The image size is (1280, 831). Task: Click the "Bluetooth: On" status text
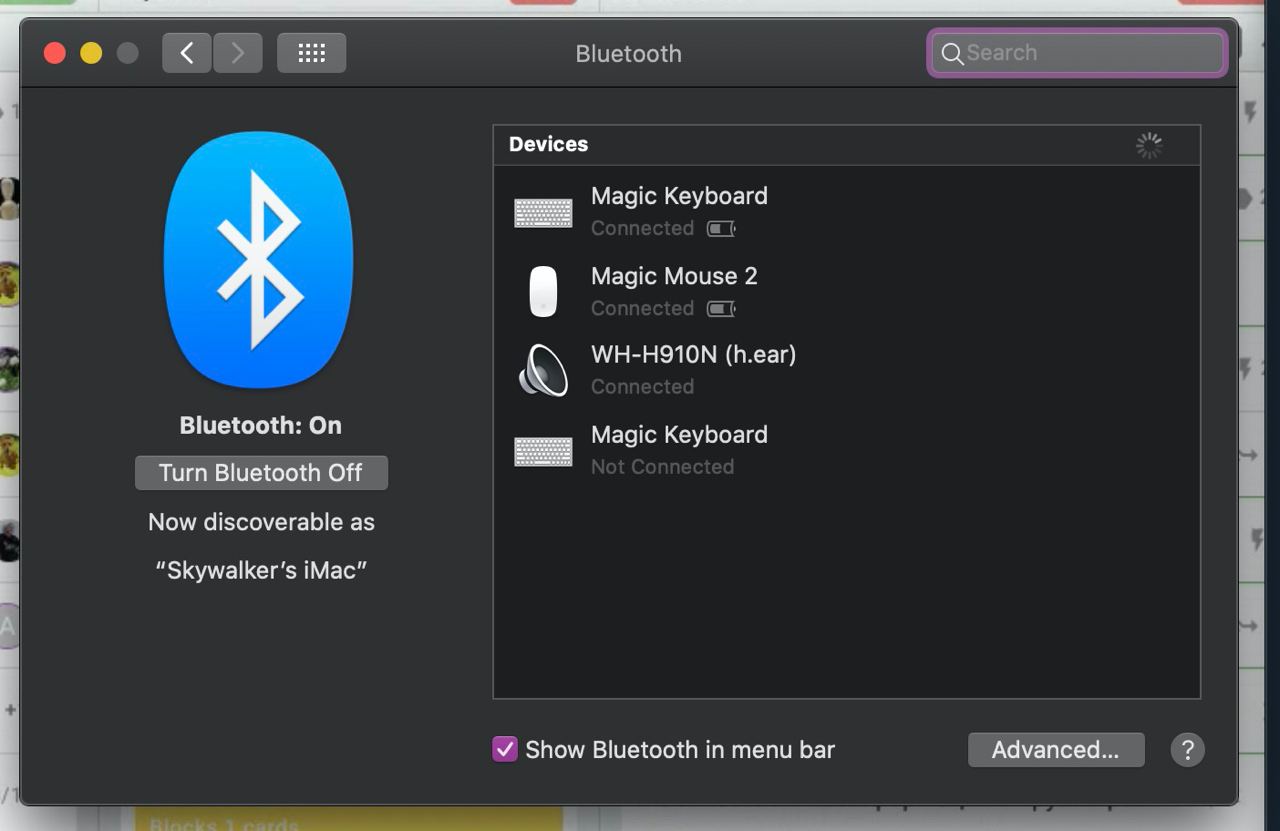coord(261,426)
